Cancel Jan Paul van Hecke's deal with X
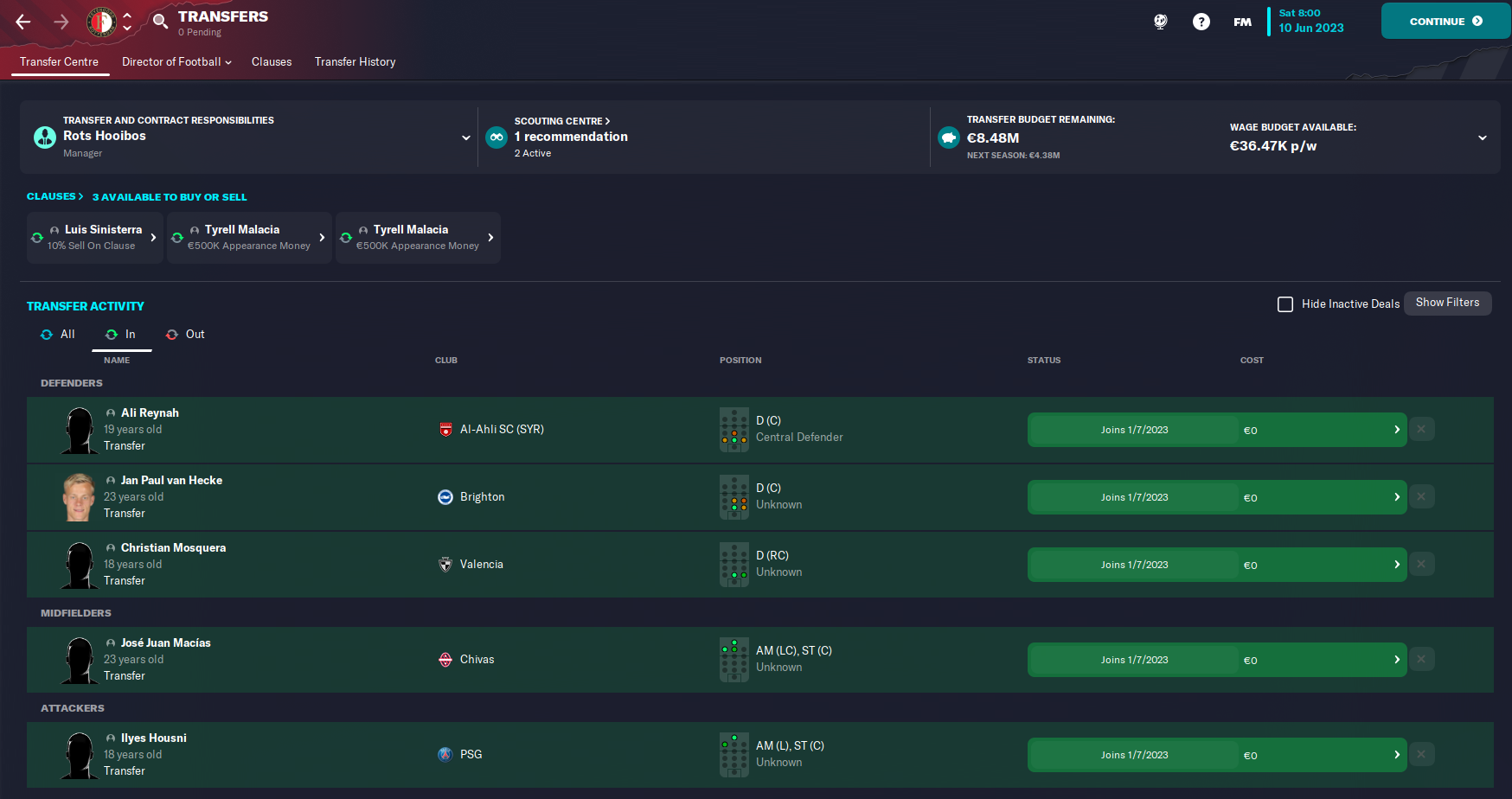1512x799 pixels. [1421, 496]
